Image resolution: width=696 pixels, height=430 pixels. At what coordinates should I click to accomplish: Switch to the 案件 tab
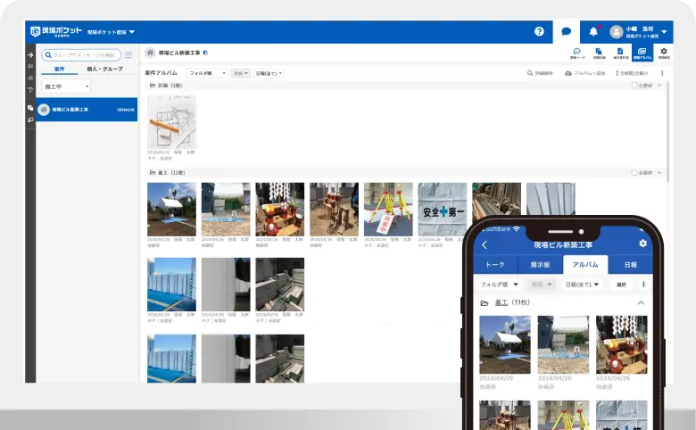[x=59, y=69]
